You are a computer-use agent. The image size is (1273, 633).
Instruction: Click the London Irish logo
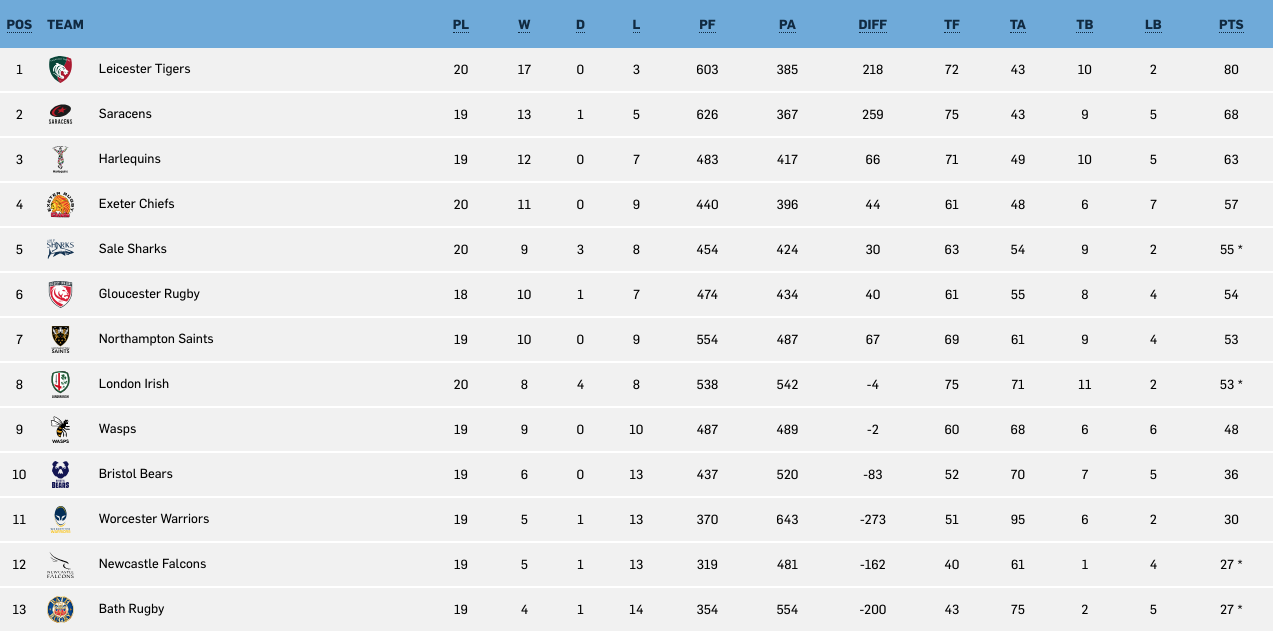[x=60, y=385]
